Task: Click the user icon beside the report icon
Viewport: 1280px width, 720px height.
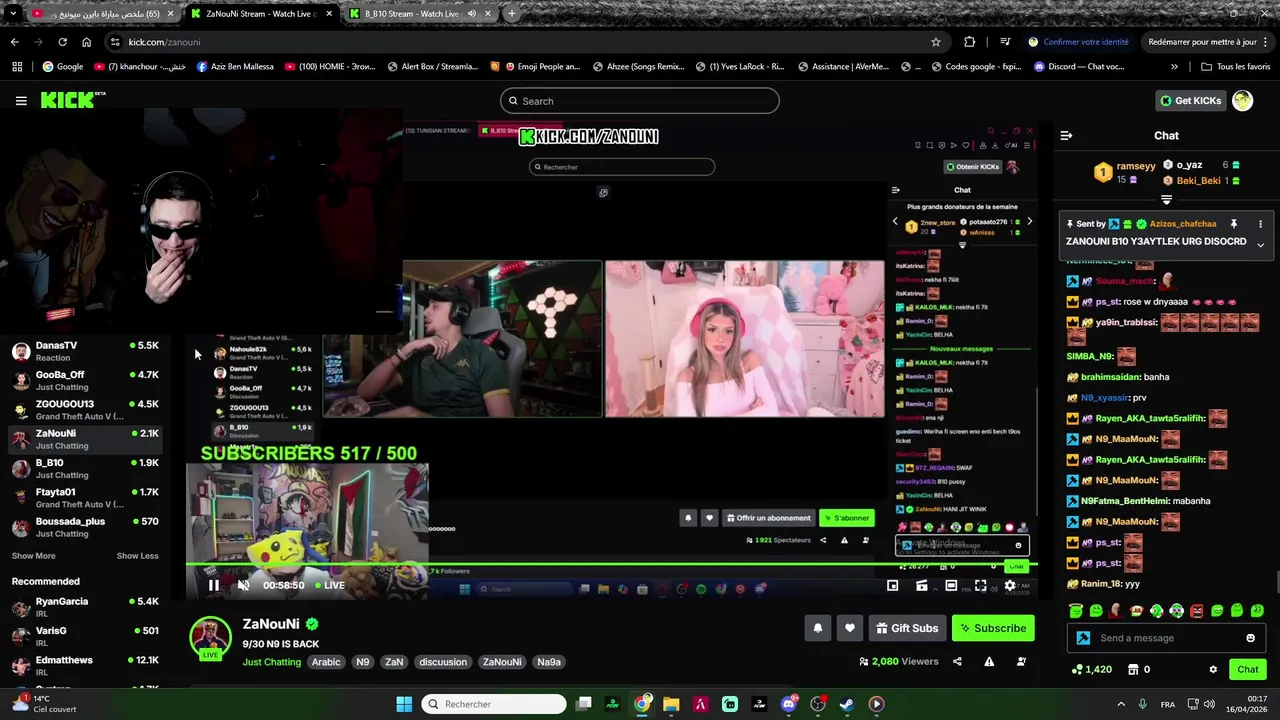Action: tap(1021, 661)
